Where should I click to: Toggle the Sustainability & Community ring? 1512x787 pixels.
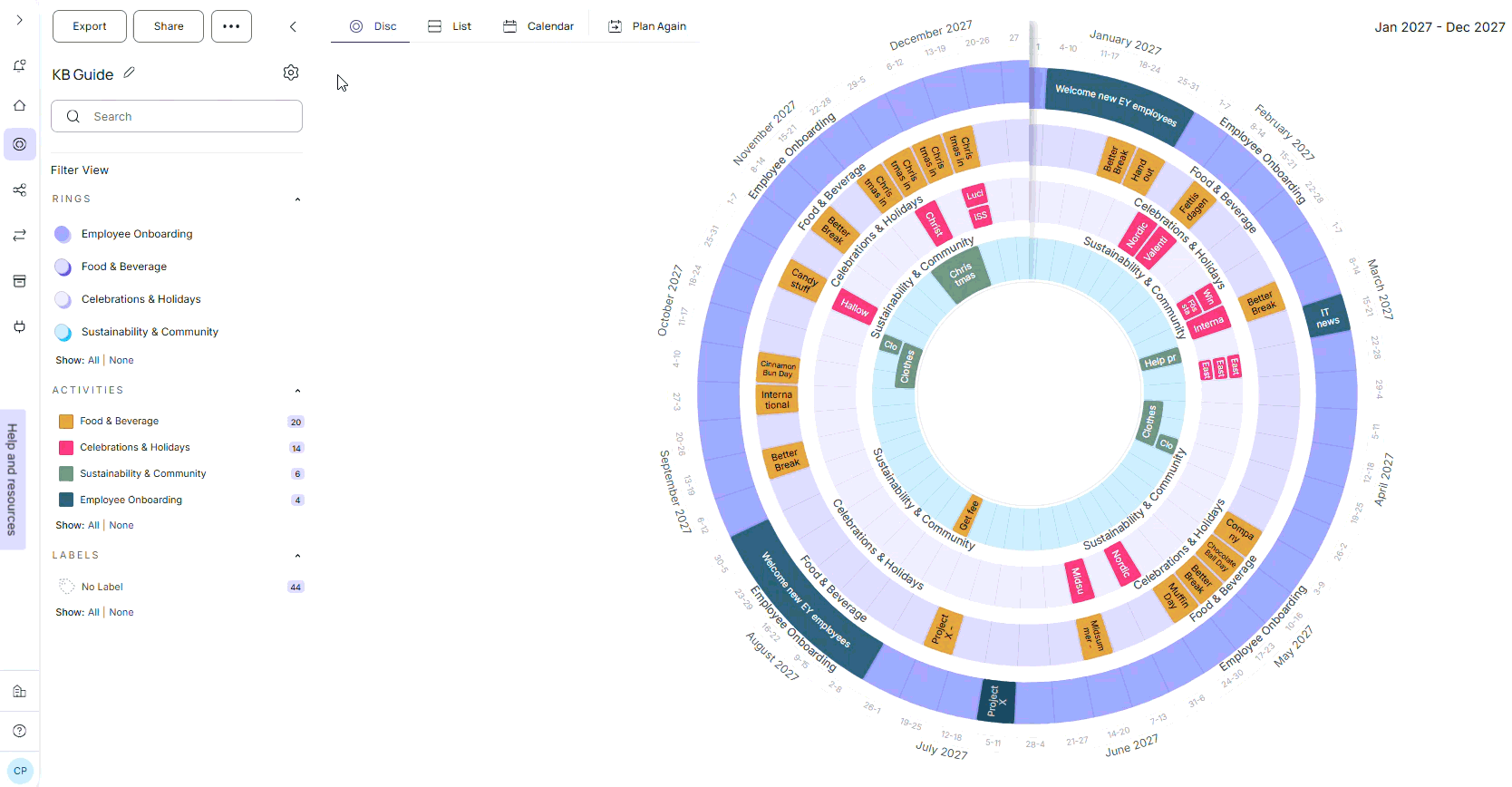[63, 332]
